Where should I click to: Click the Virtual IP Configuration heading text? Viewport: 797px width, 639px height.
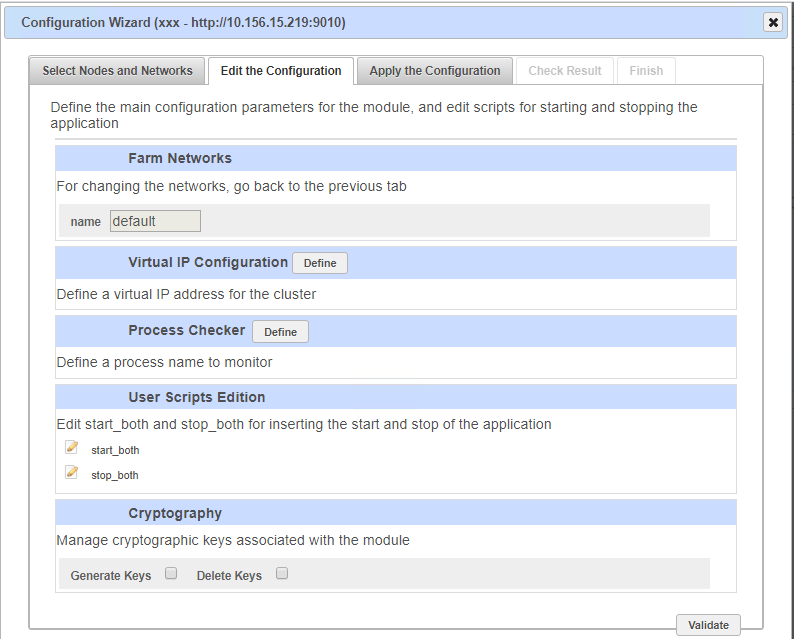(x=207, y=262)
